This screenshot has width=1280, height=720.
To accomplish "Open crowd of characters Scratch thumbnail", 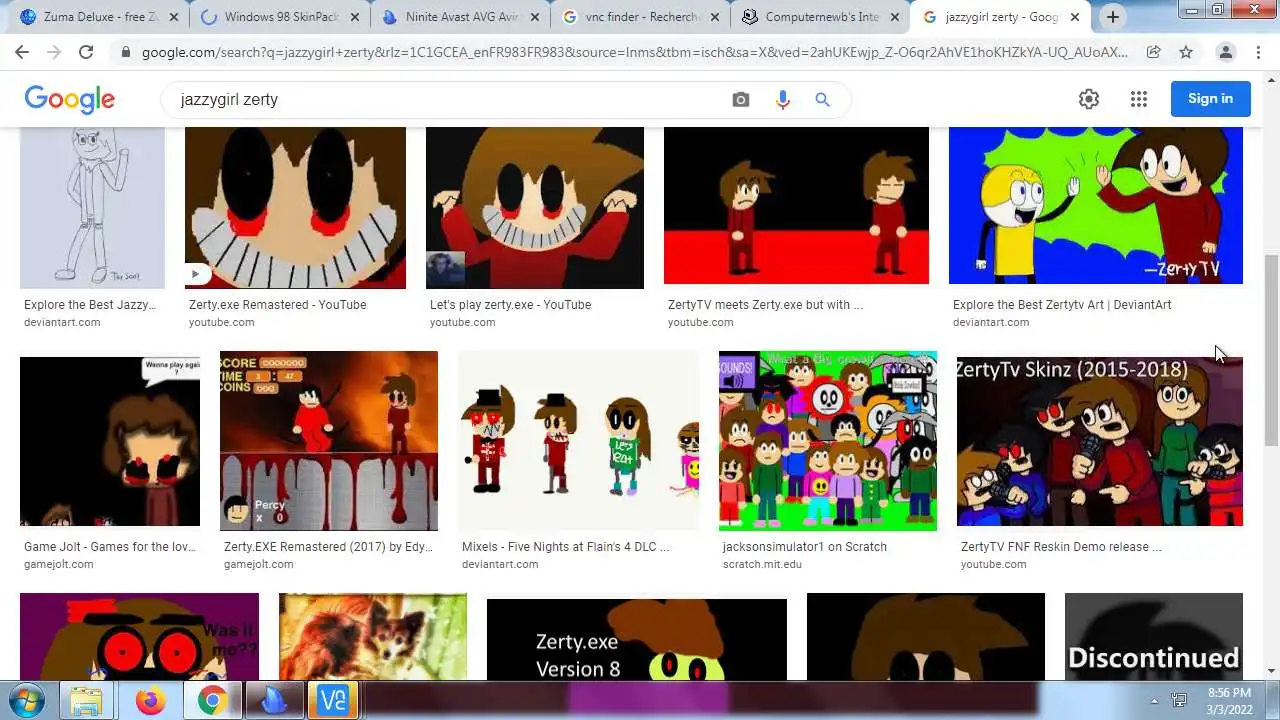I will pos(828,441).
